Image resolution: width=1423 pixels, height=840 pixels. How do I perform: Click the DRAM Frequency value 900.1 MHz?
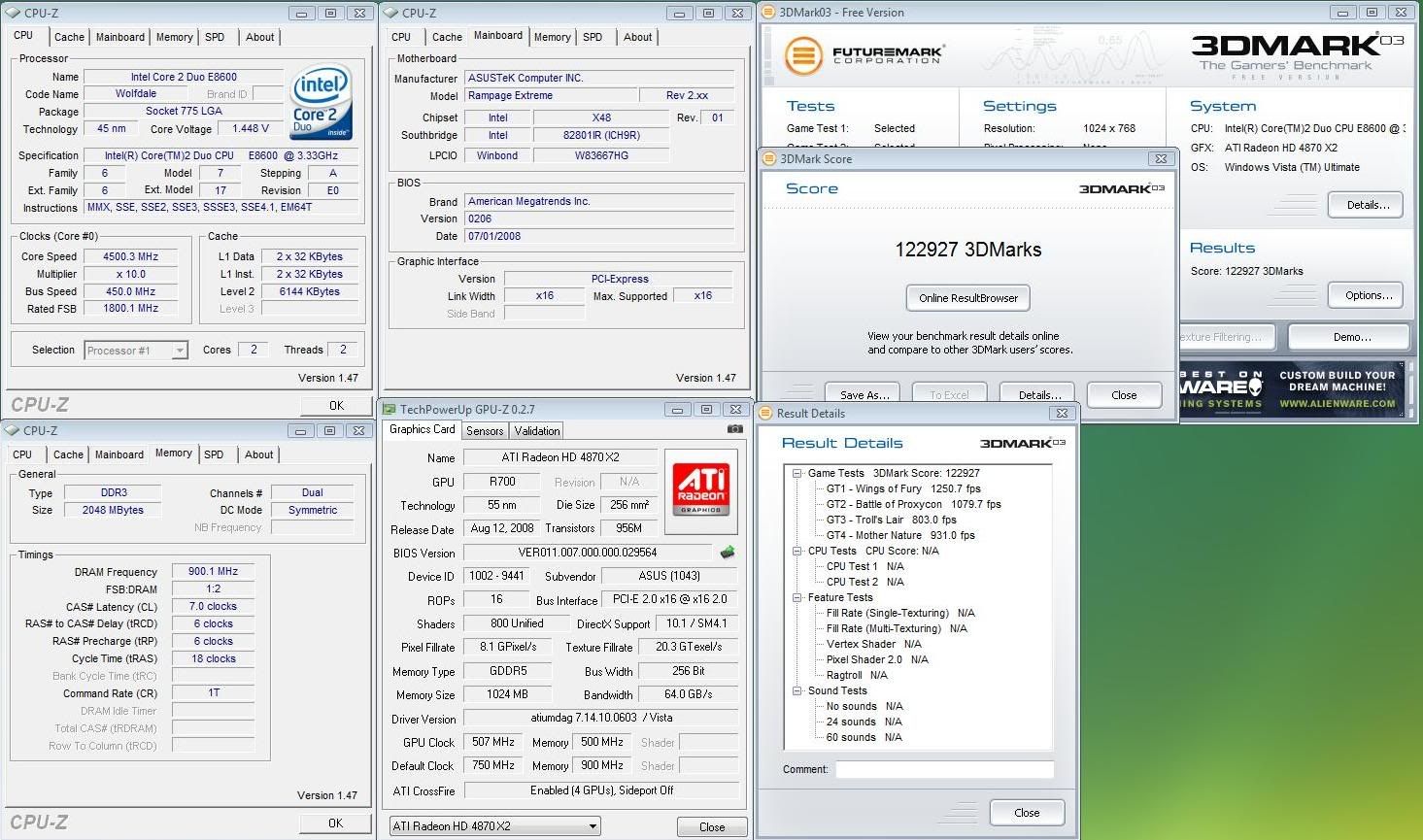[213, 571]
